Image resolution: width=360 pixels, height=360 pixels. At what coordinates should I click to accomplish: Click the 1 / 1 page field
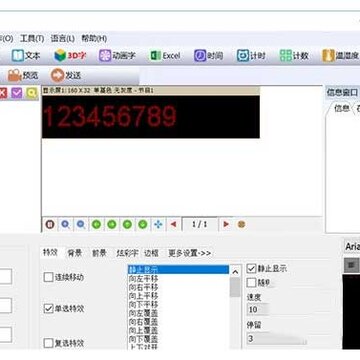pos(200,224)
